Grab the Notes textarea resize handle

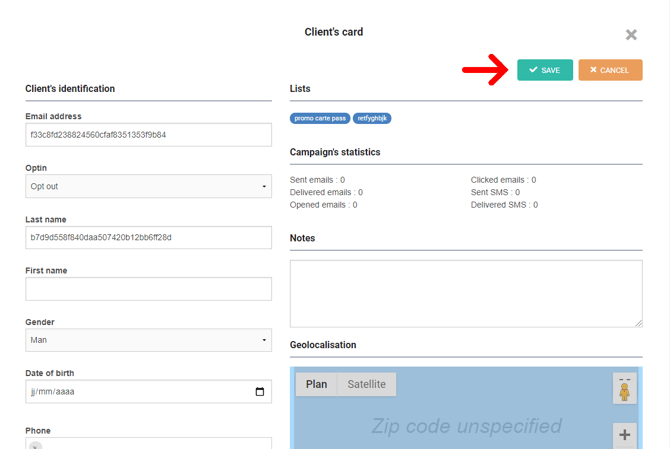(x=637, y=322)
